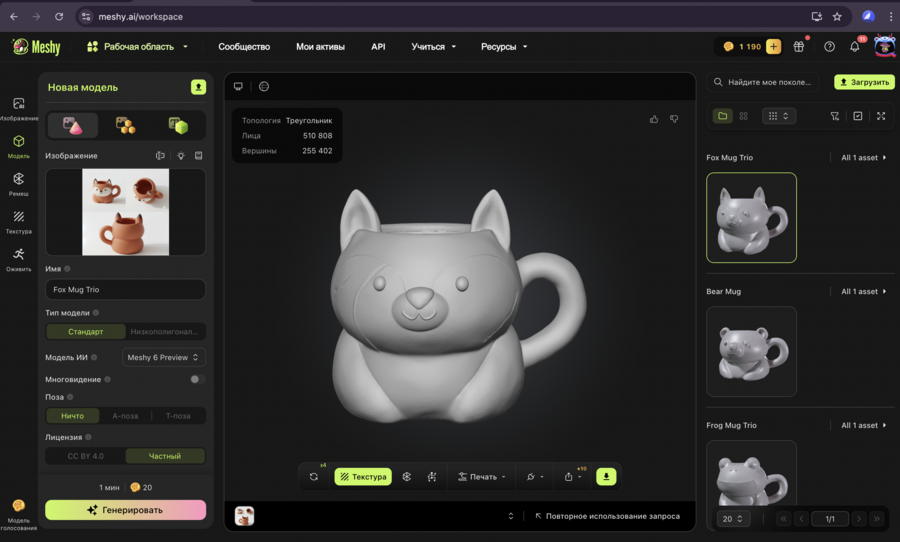Open the Оживить animation tool in sidebar
Viewport: 900px width, 542px height.
pyautogui.click(x=18, y=259)
